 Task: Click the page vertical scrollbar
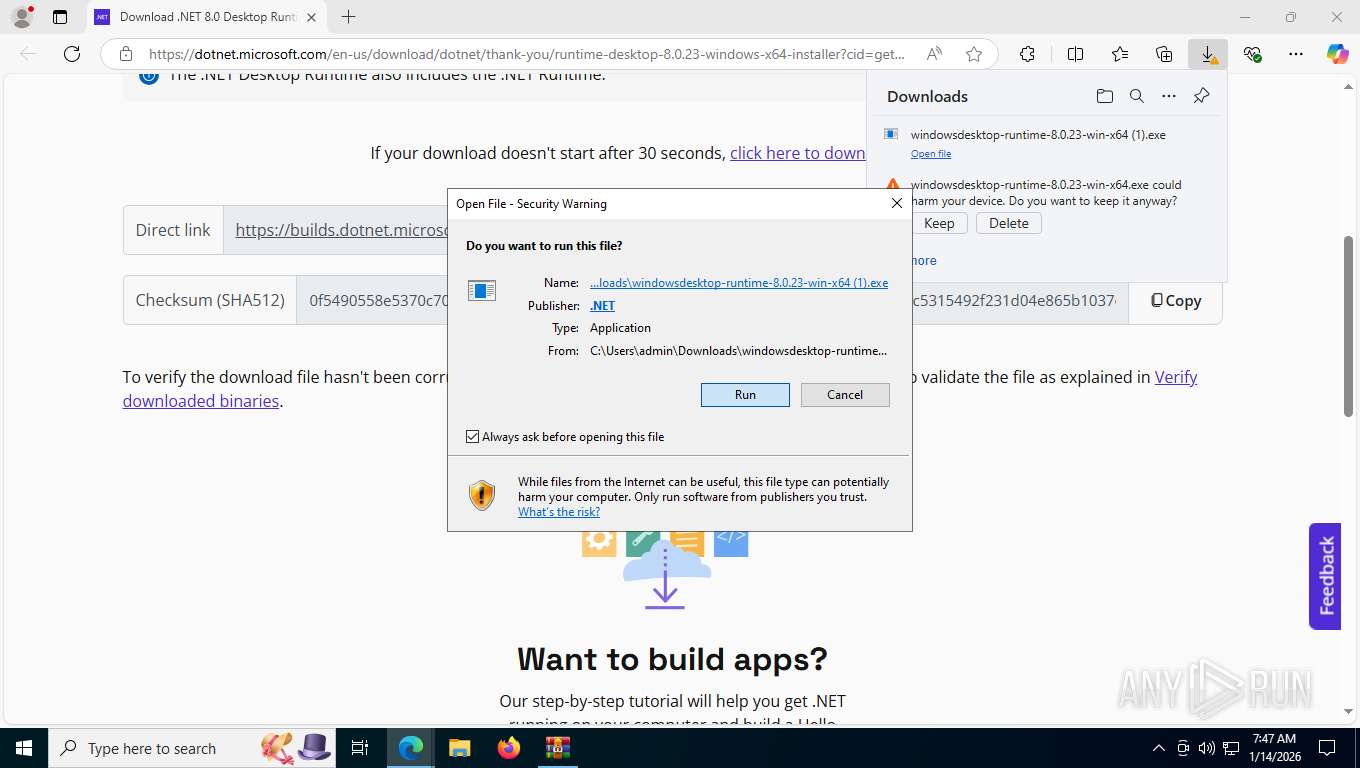click(1349, 326)
